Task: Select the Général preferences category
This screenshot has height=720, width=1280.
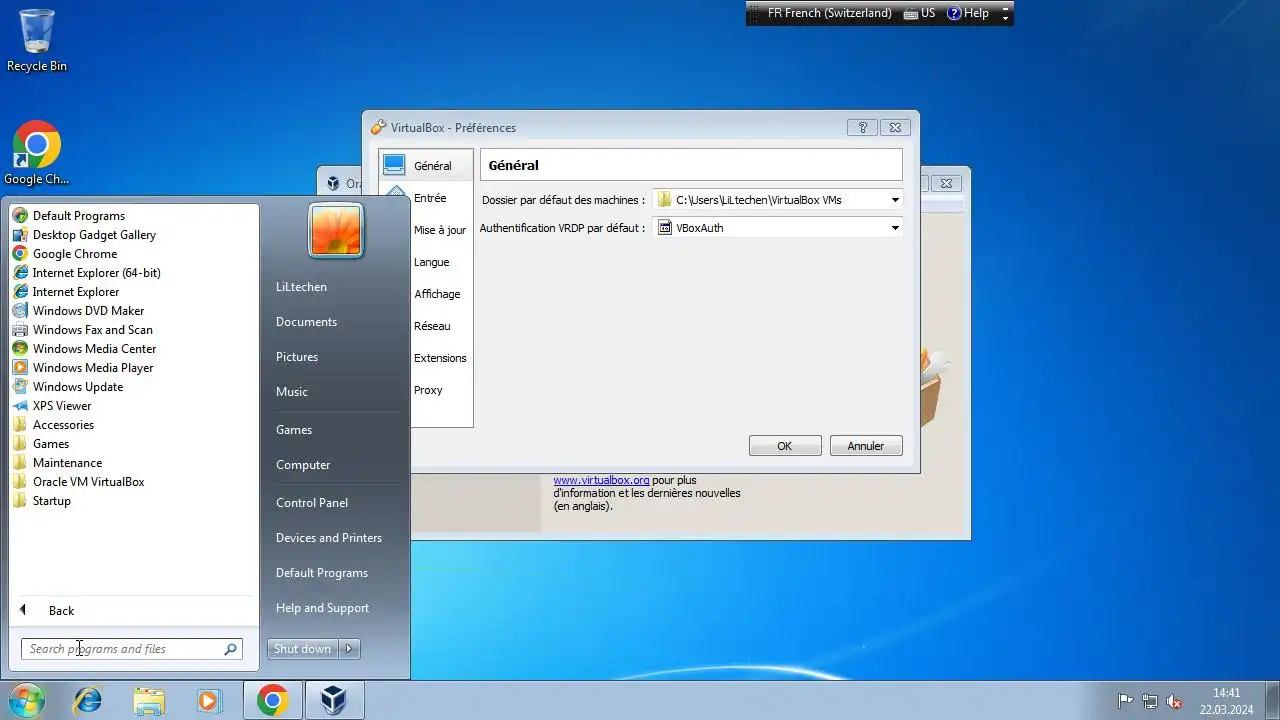Action: coord(425,166)
